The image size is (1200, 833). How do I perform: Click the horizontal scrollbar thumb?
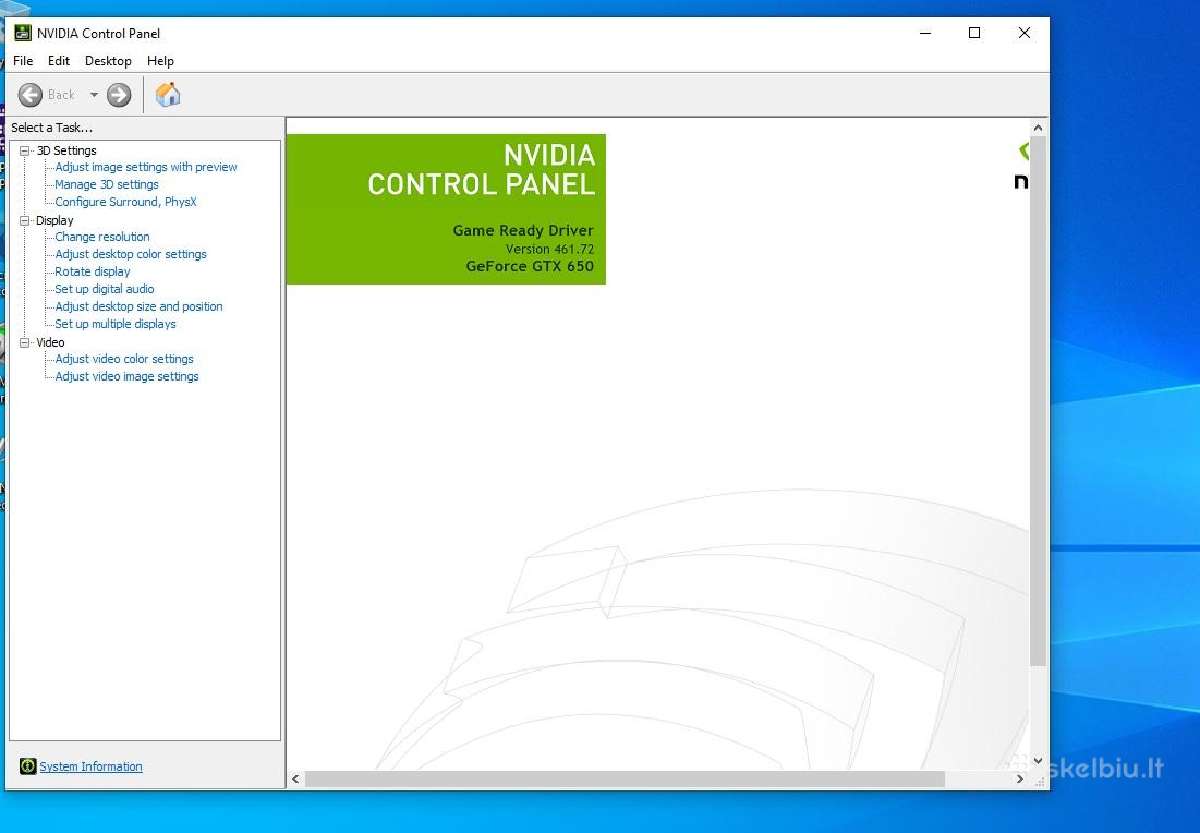625,779
